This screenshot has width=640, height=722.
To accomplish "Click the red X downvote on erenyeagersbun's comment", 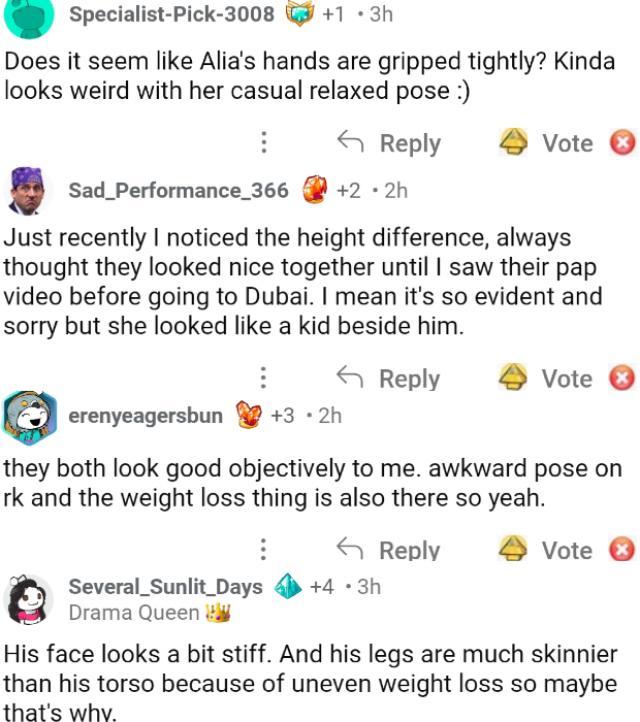I will (623, 549).
